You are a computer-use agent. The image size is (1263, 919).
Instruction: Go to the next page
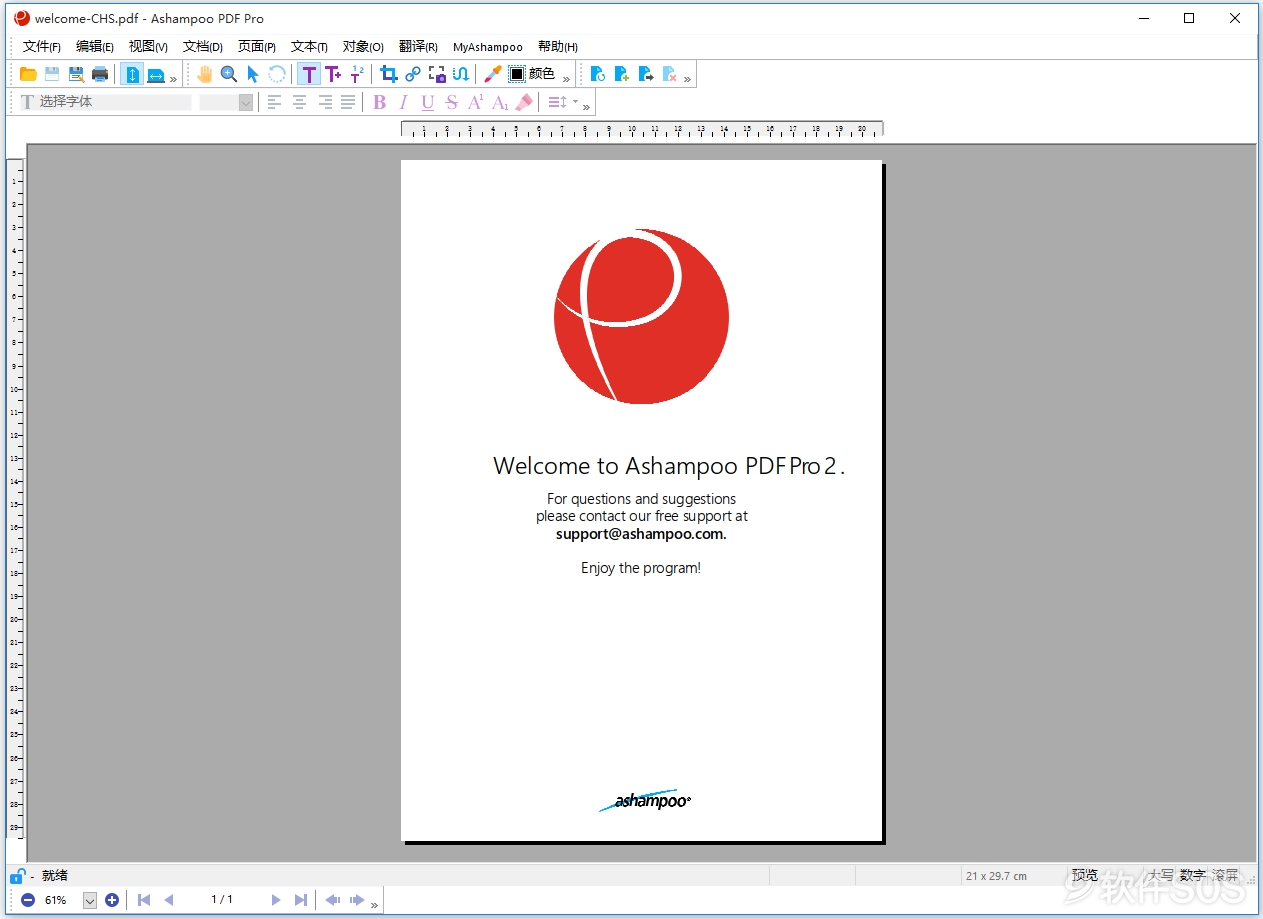276,900
